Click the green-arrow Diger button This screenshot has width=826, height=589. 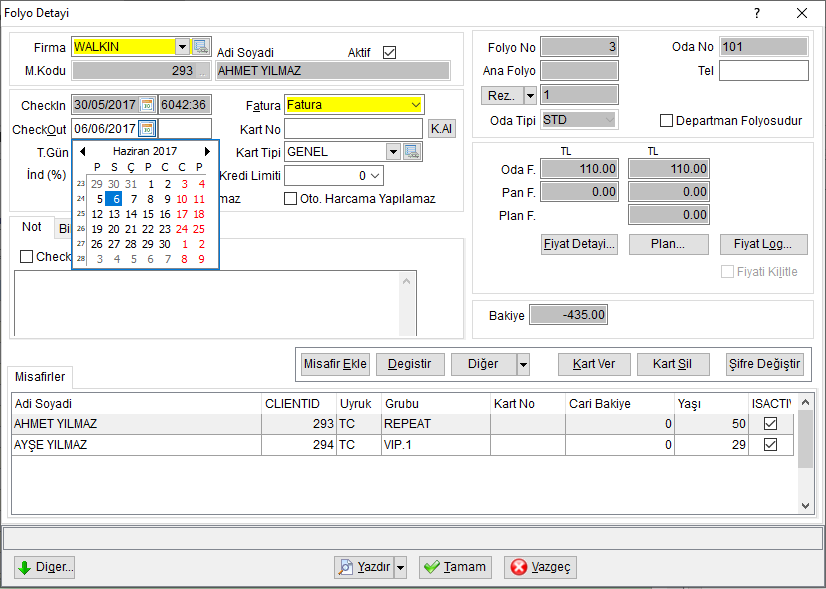coord(45,567)
